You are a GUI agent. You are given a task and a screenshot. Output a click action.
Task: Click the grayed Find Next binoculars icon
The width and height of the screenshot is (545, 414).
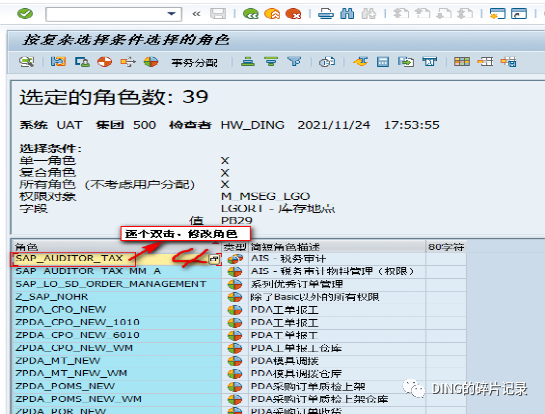click(369, 14)
